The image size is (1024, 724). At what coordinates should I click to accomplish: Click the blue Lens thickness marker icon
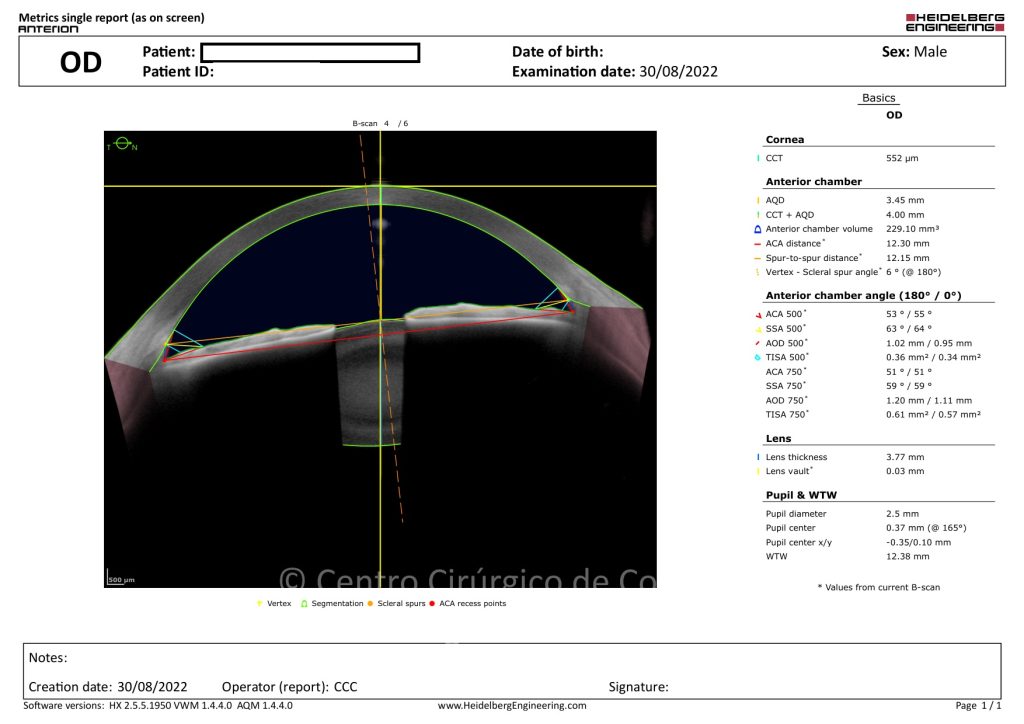758,457
